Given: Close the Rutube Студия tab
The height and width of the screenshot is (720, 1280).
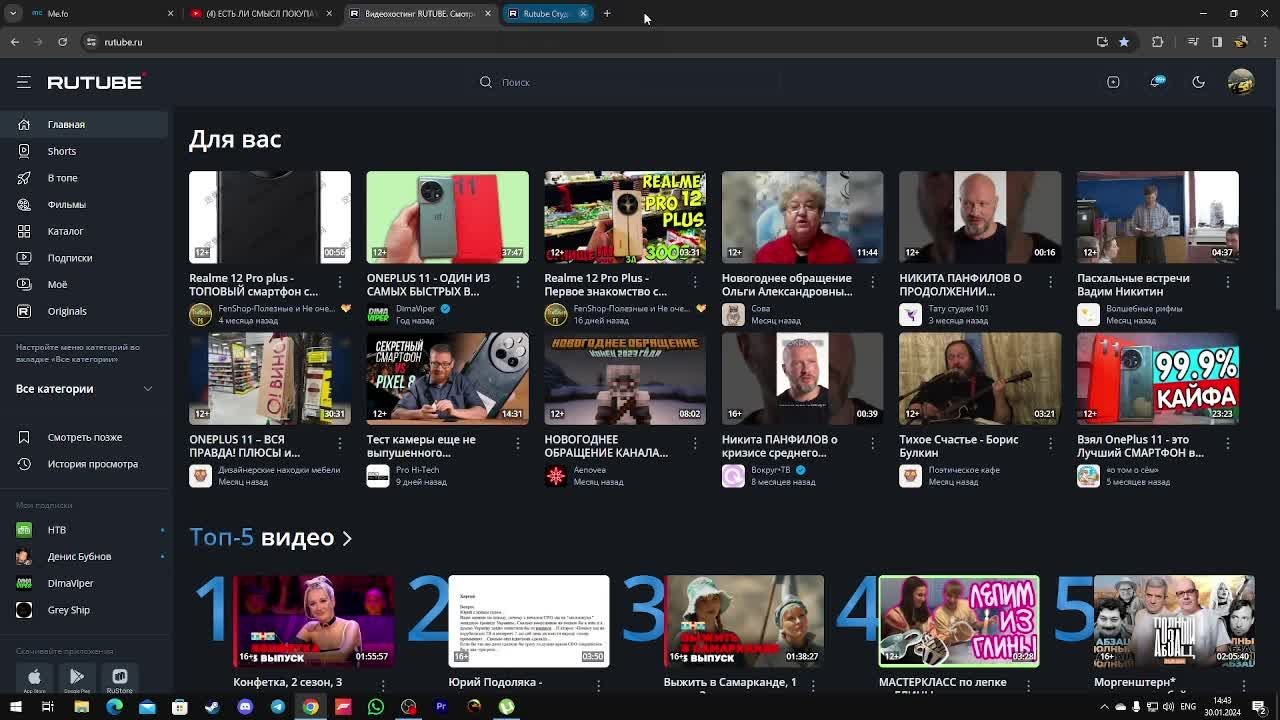Looking at the screenshot, I should (x=583, y=13).
